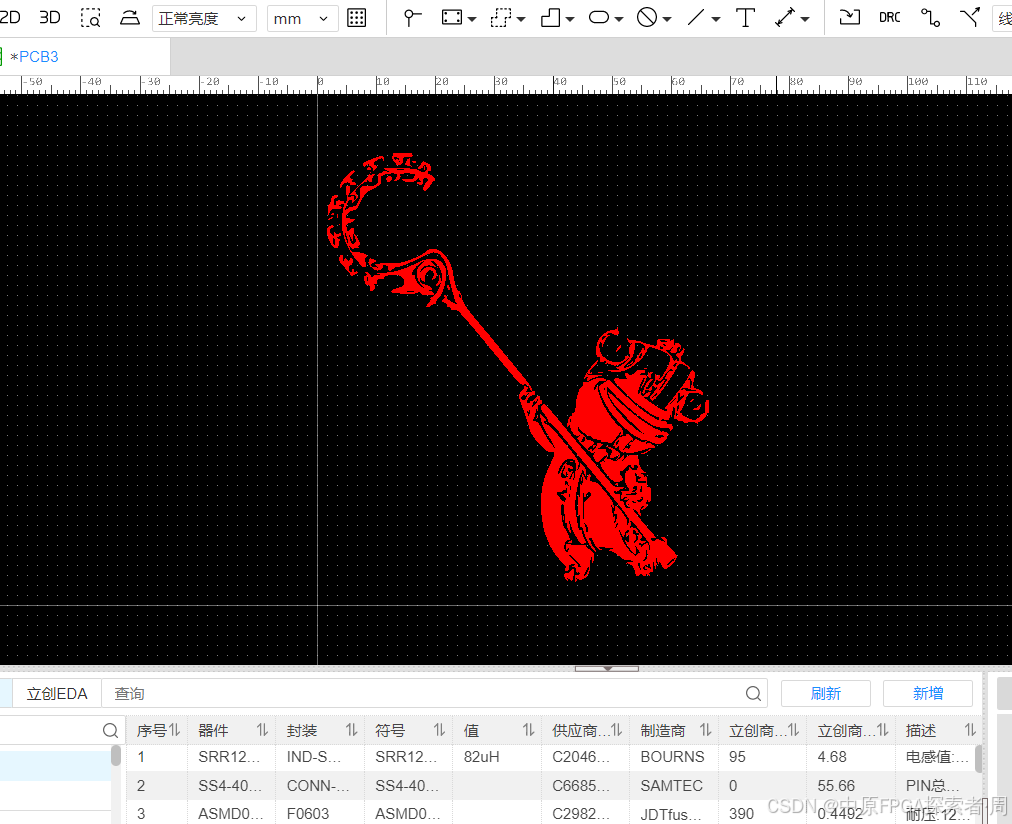This screenshot has height=824, width=1012.
Task: Open the brightness dropdown 正常亮度
Action: tap(204, 19)
